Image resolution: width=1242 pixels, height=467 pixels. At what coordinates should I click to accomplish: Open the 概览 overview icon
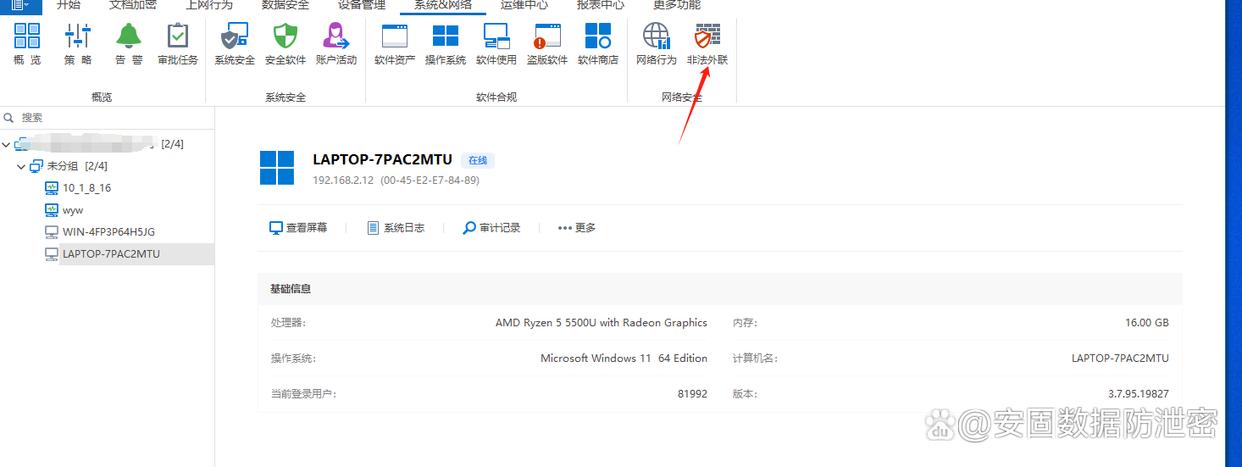[27, 44]
